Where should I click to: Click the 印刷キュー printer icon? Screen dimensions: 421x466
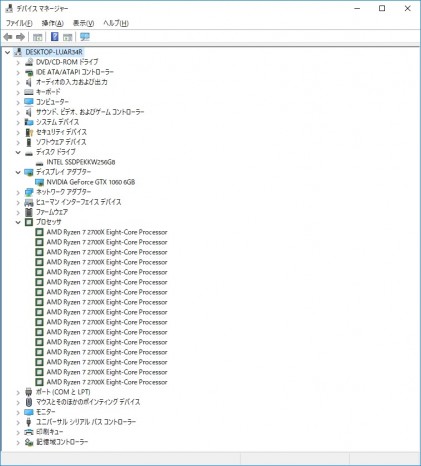click(x=29, y=432)
